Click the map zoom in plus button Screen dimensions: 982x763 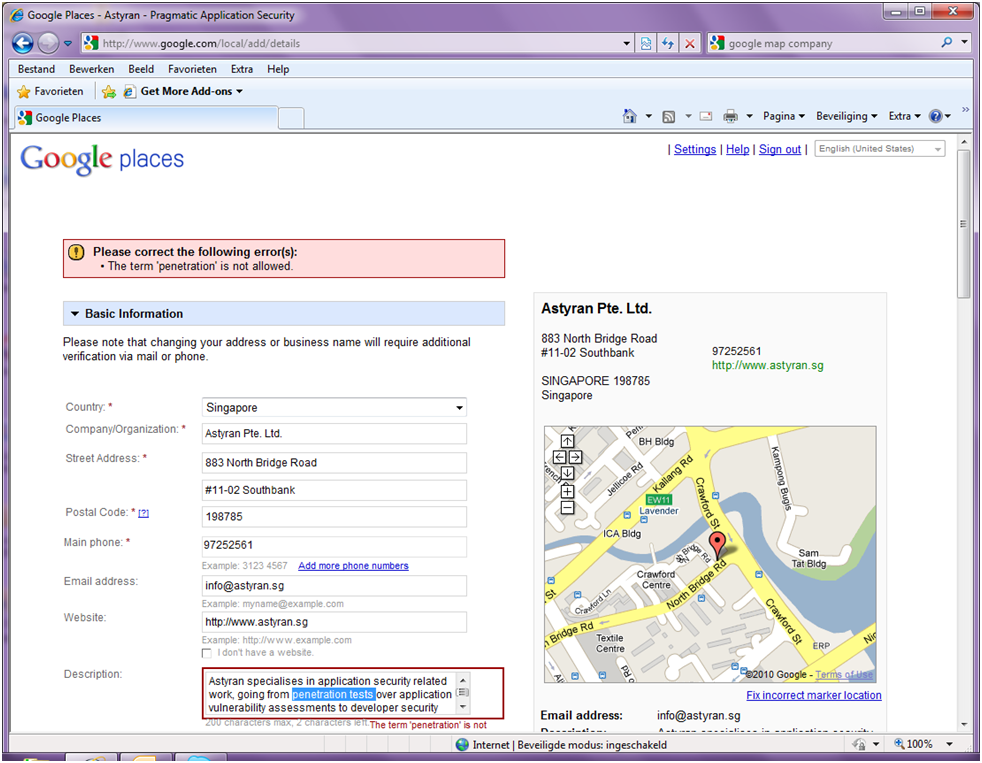pyautogui.click(x=567, y=491)
